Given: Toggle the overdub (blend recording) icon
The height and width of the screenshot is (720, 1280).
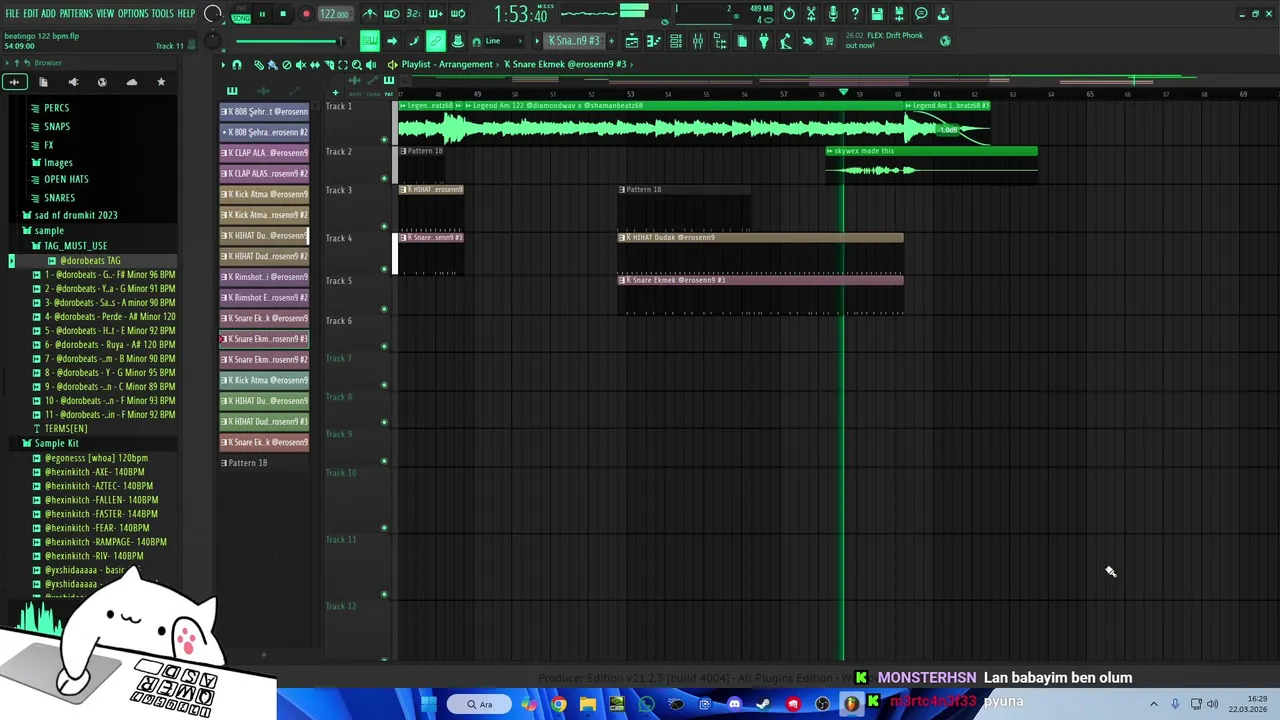Looking at the screenshot, I should point(436,14).
